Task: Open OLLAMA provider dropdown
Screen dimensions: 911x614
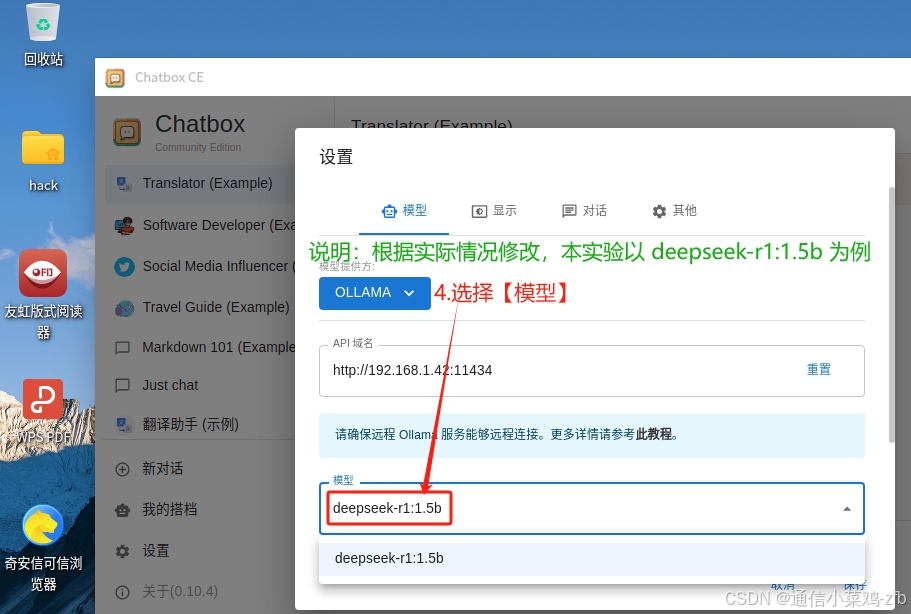Action: [x=375, y=293]
